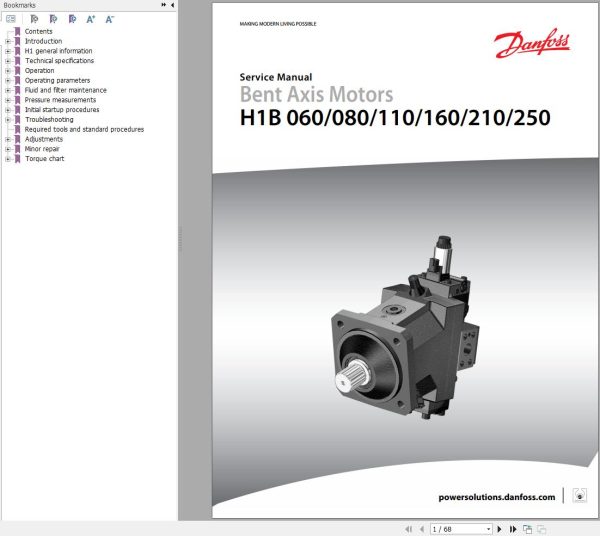
Task: Go to the Technical specifications bookmark
Action: (x=59, y=60)
